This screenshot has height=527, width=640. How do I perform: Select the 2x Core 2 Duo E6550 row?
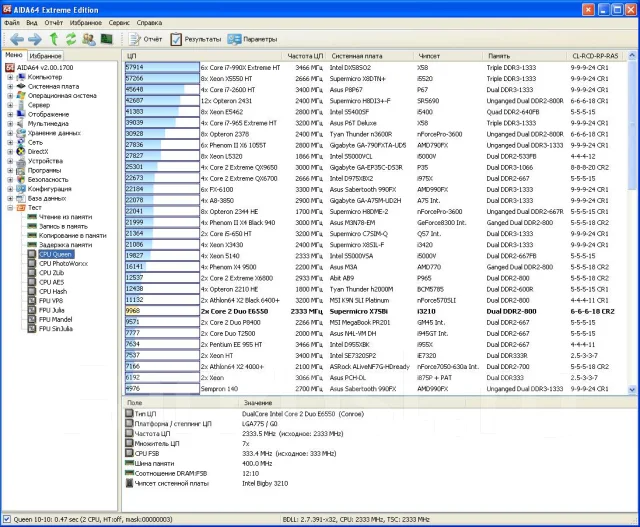[374, 311]
